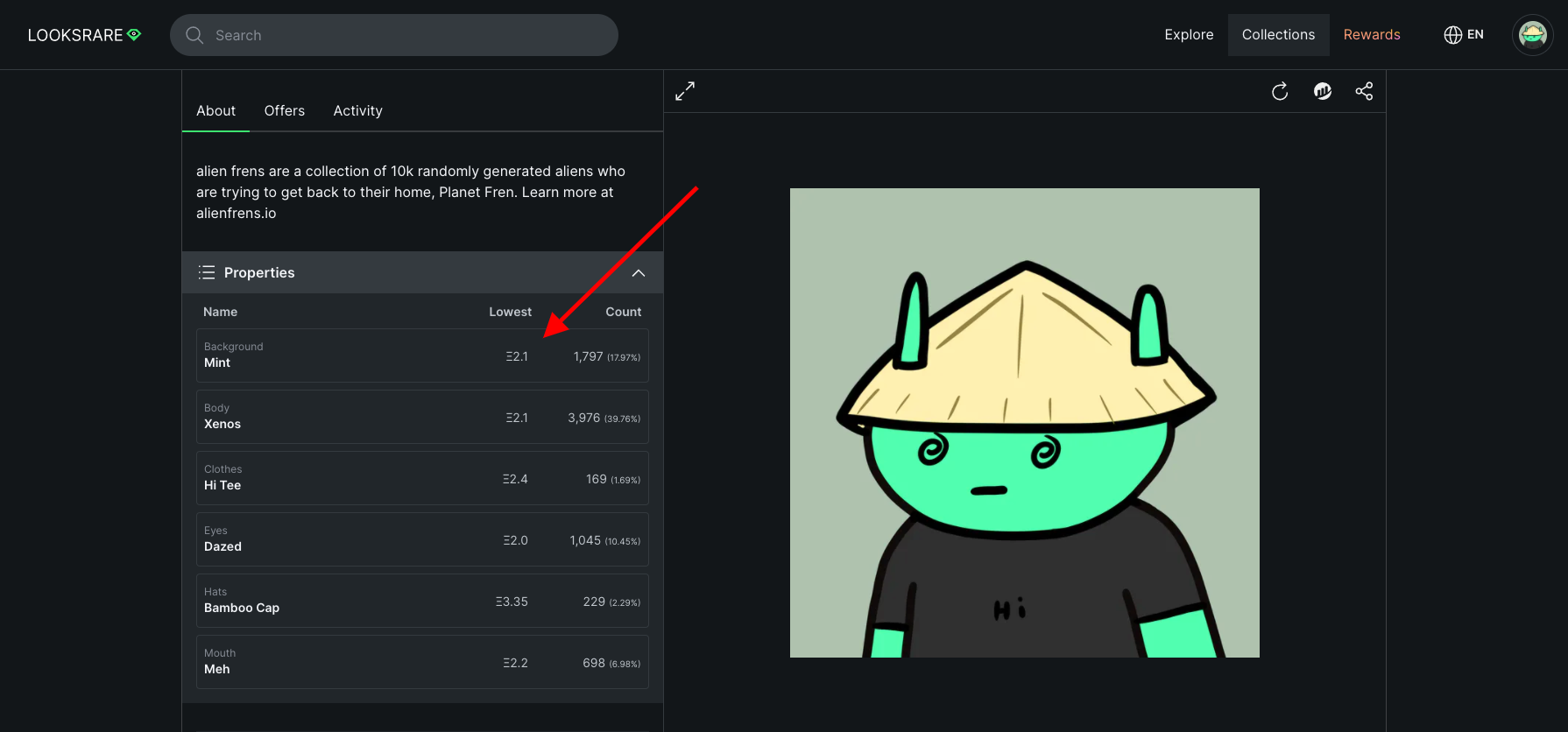Viewport: 1568px width, 732px height.
Task: Click the alien frens description text
Action: pyautogui.click(x=411, y=192)
